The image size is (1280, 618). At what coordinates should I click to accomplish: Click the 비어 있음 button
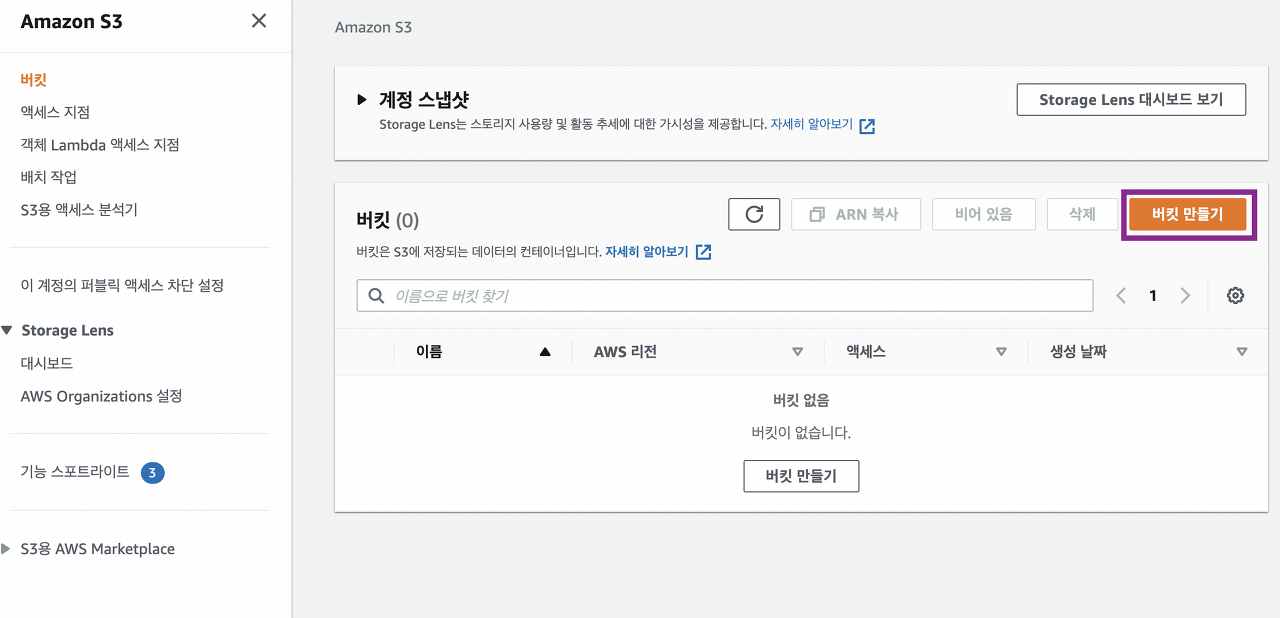(984, 214)
